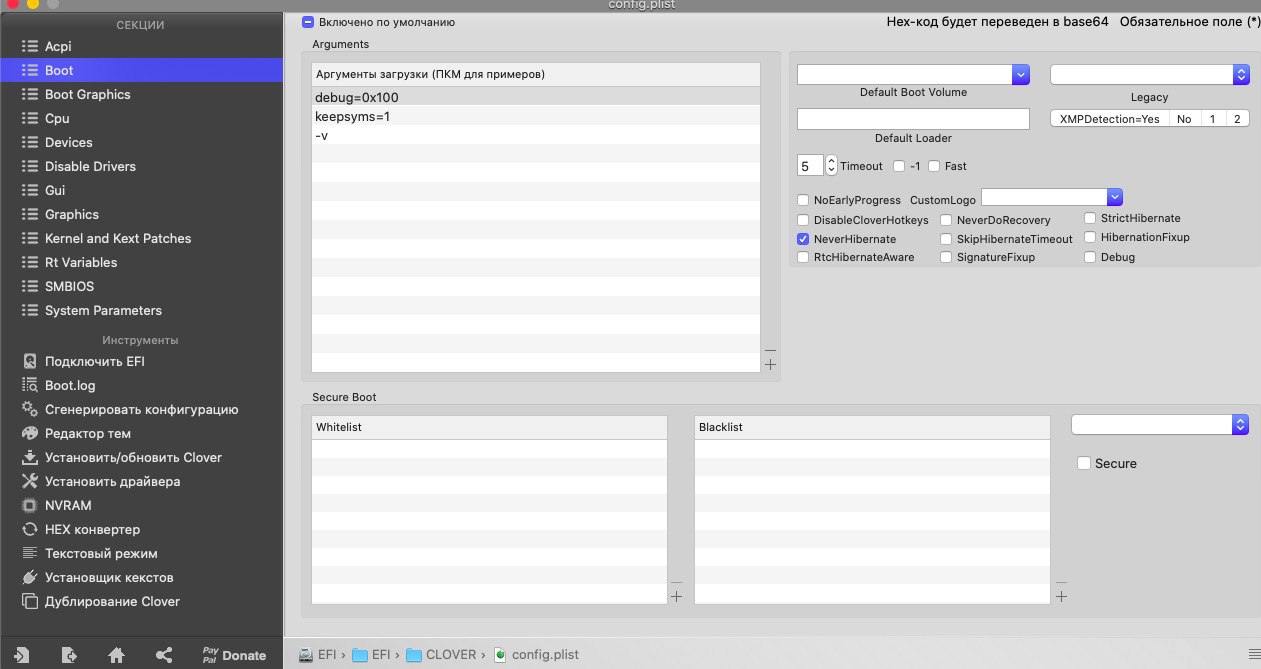Click Дублирование Clover copy icon
The height and width of the screenshot is (669, 1261).
click(28, 601)
